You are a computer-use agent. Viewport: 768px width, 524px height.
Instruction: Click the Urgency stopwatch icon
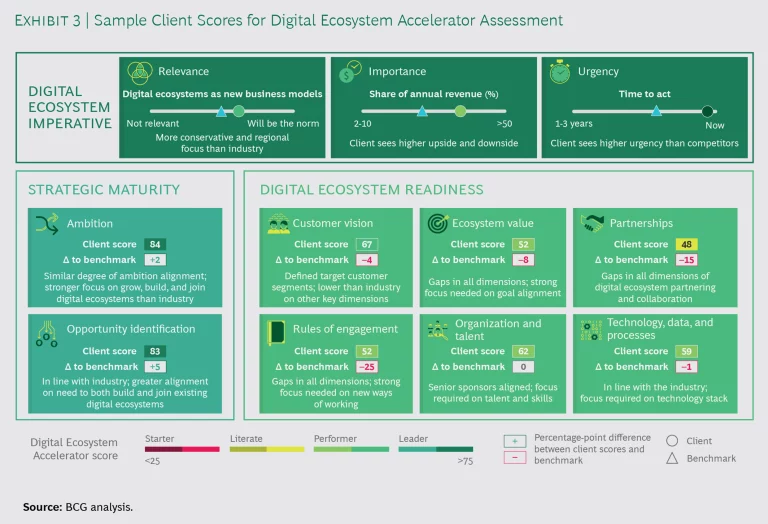(x=561, y=72)
